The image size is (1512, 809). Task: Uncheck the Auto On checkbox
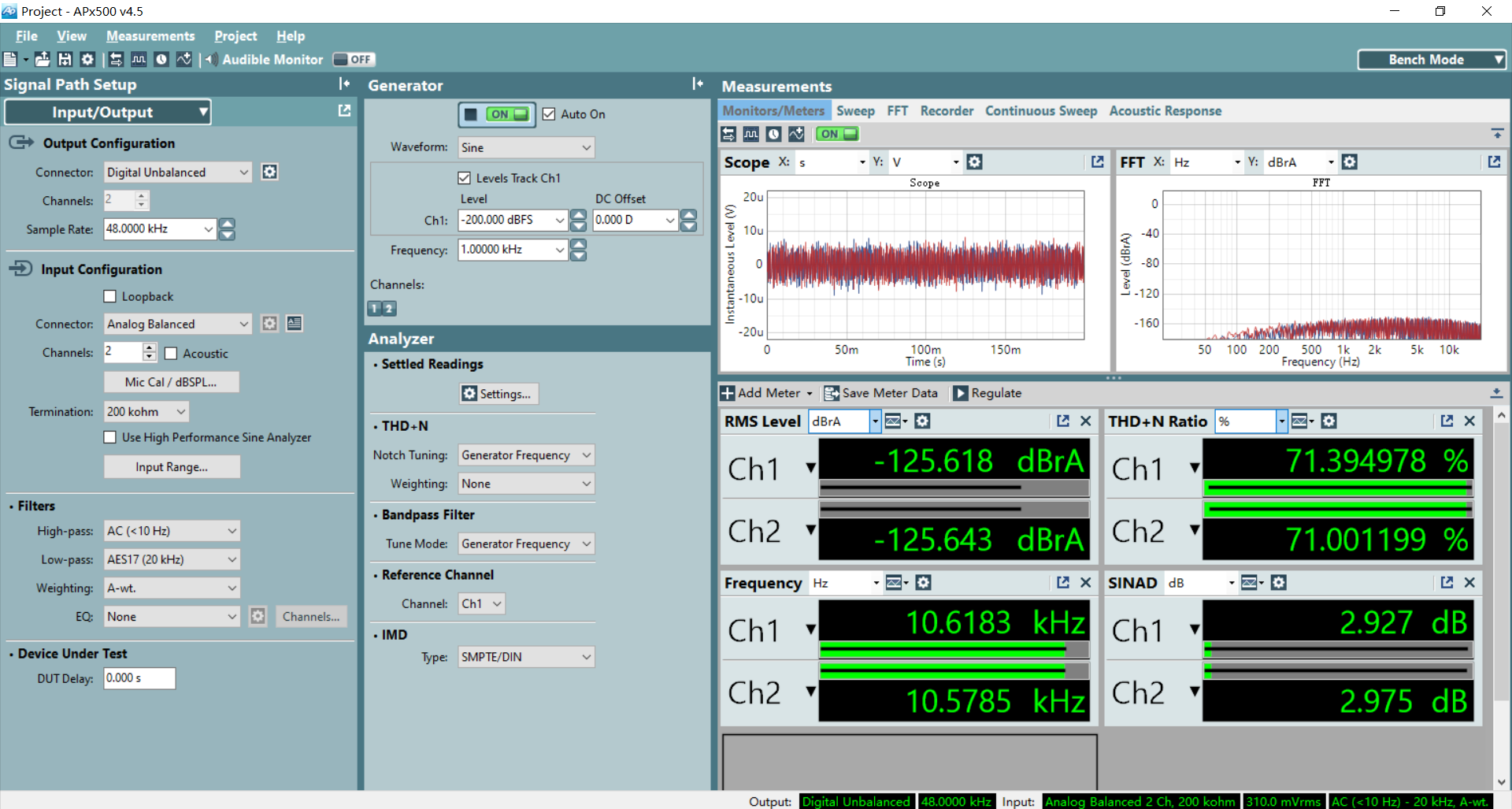click(x=549, y=114)
